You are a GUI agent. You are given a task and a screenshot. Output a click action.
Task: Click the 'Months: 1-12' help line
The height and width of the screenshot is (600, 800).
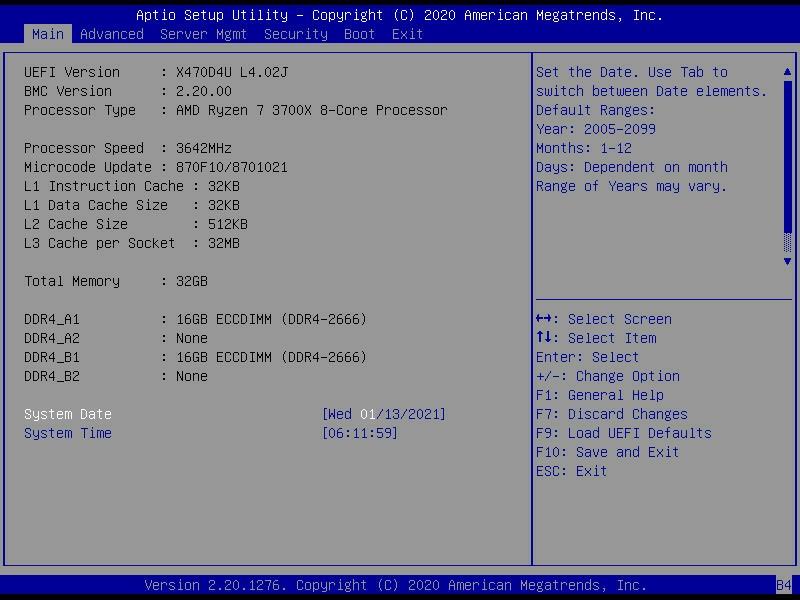pyautogui.click(x=584, y=148)
